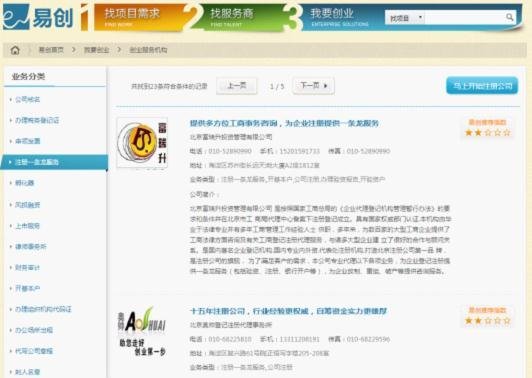Select the third sidebar category below 办理税务登记证

tap(27, 141)
